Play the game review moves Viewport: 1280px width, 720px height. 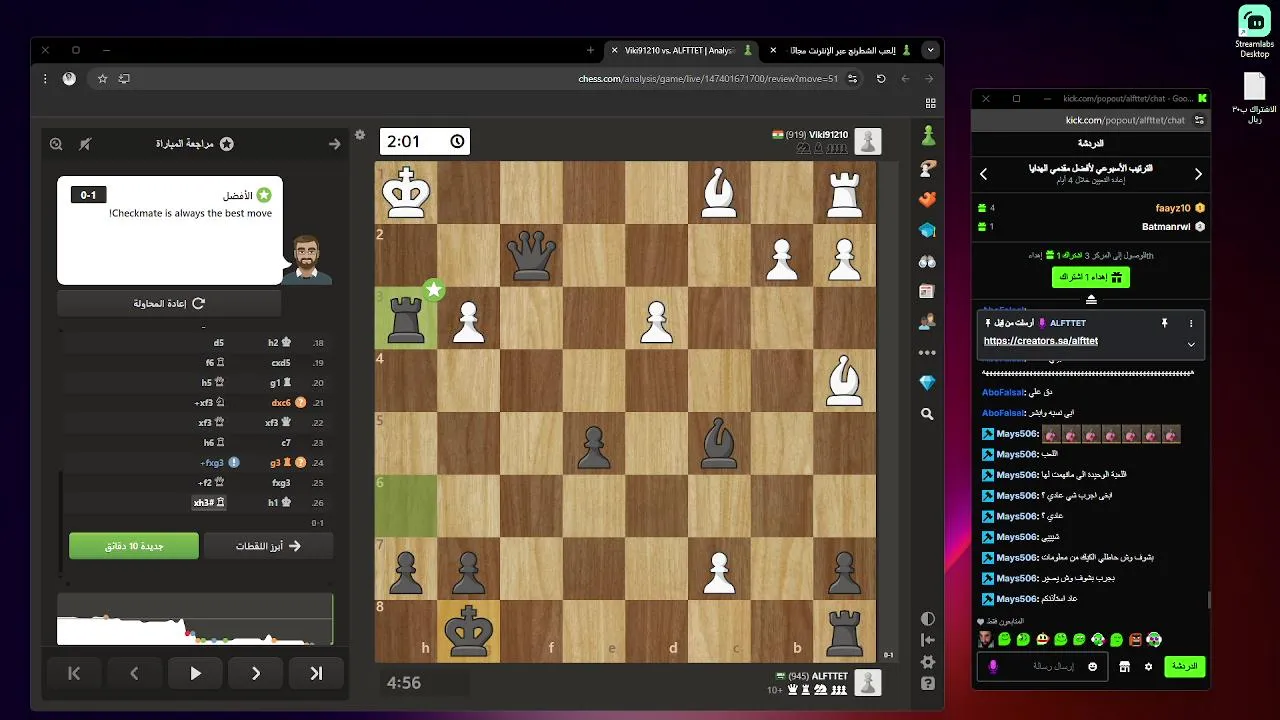click(195, 673)
